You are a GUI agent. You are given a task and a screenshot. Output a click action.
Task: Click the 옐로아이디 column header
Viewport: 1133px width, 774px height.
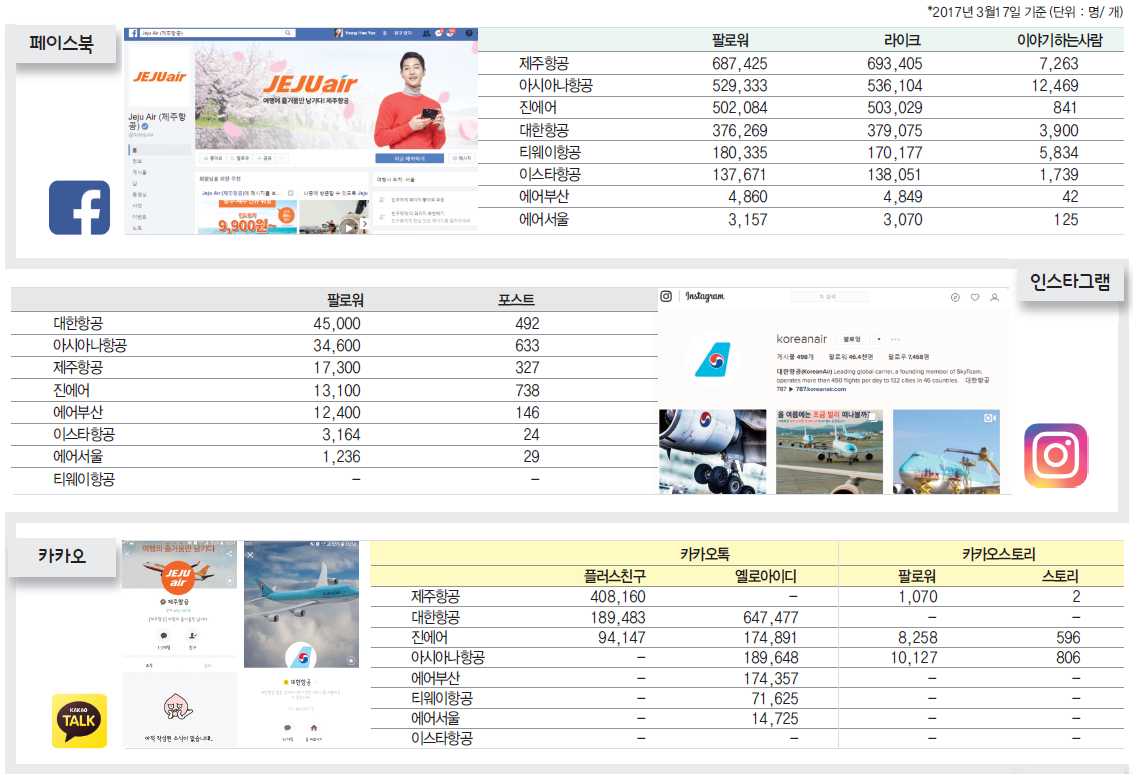coord(766,576)
